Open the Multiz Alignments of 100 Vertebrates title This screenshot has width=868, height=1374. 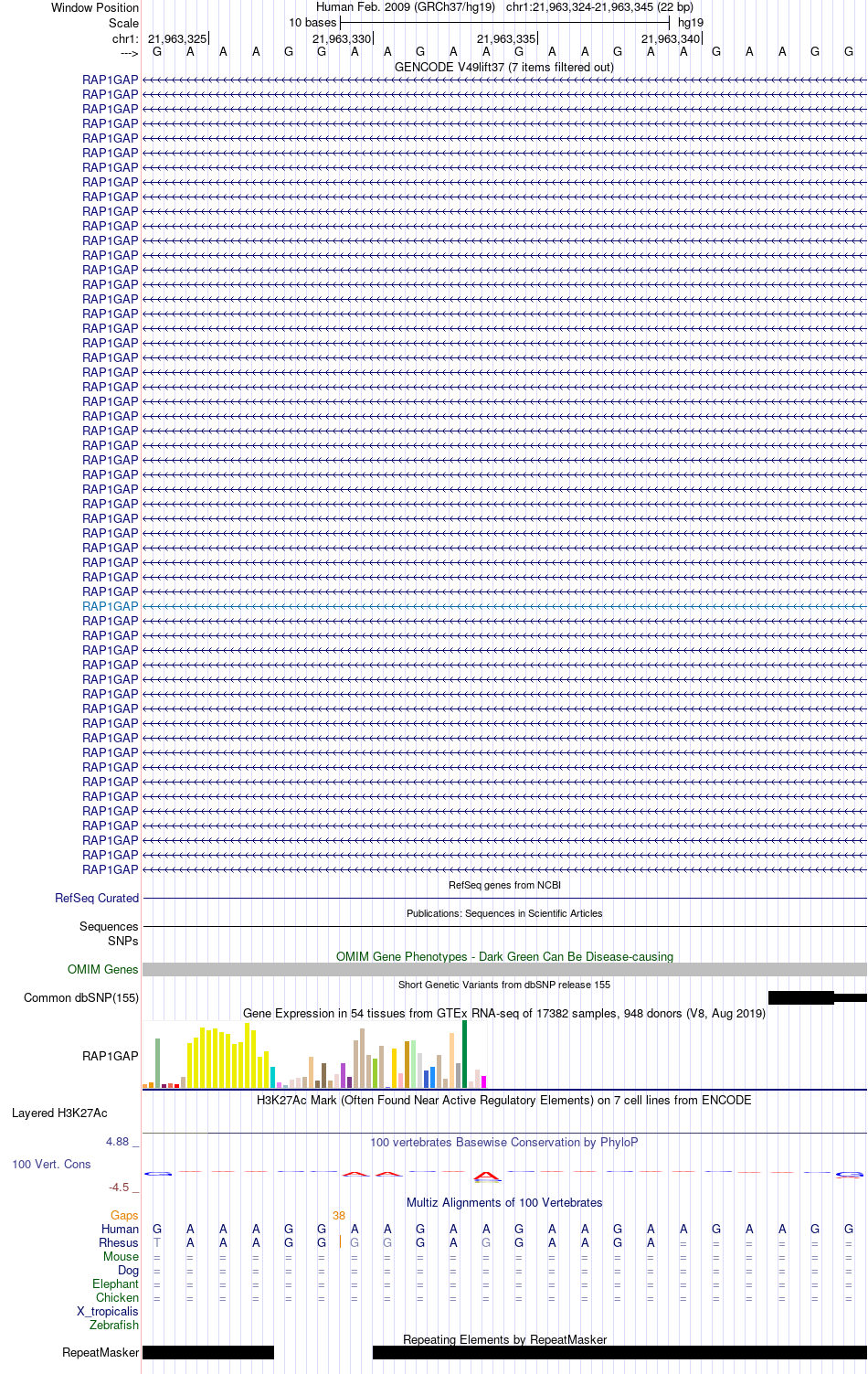pos(504,1202)
